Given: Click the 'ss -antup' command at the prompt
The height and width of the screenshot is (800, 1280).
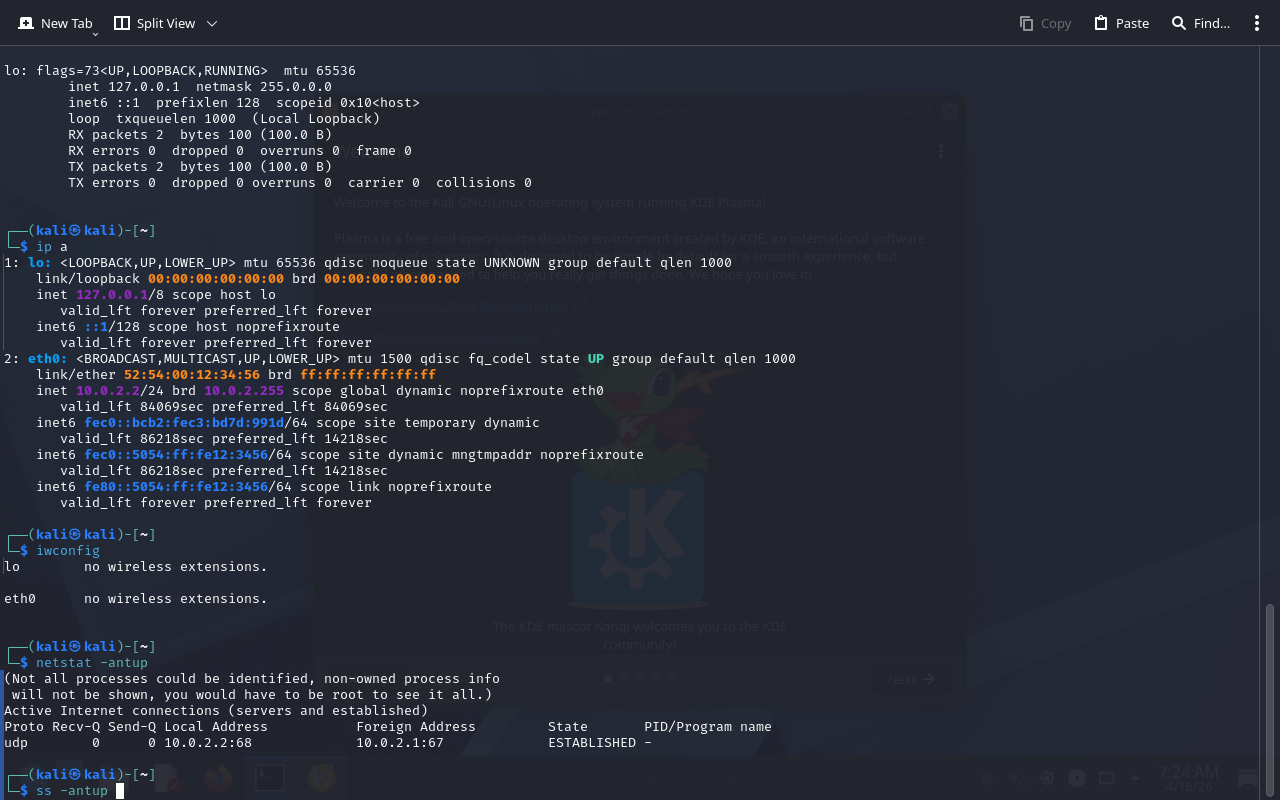Looking at the screenshot, I should [x=72, y=791].
